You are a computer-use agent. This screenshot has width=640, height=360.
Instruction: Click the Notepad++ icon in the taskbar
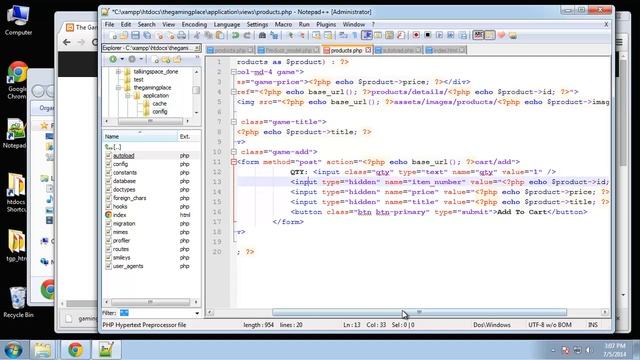click(106, 350)
